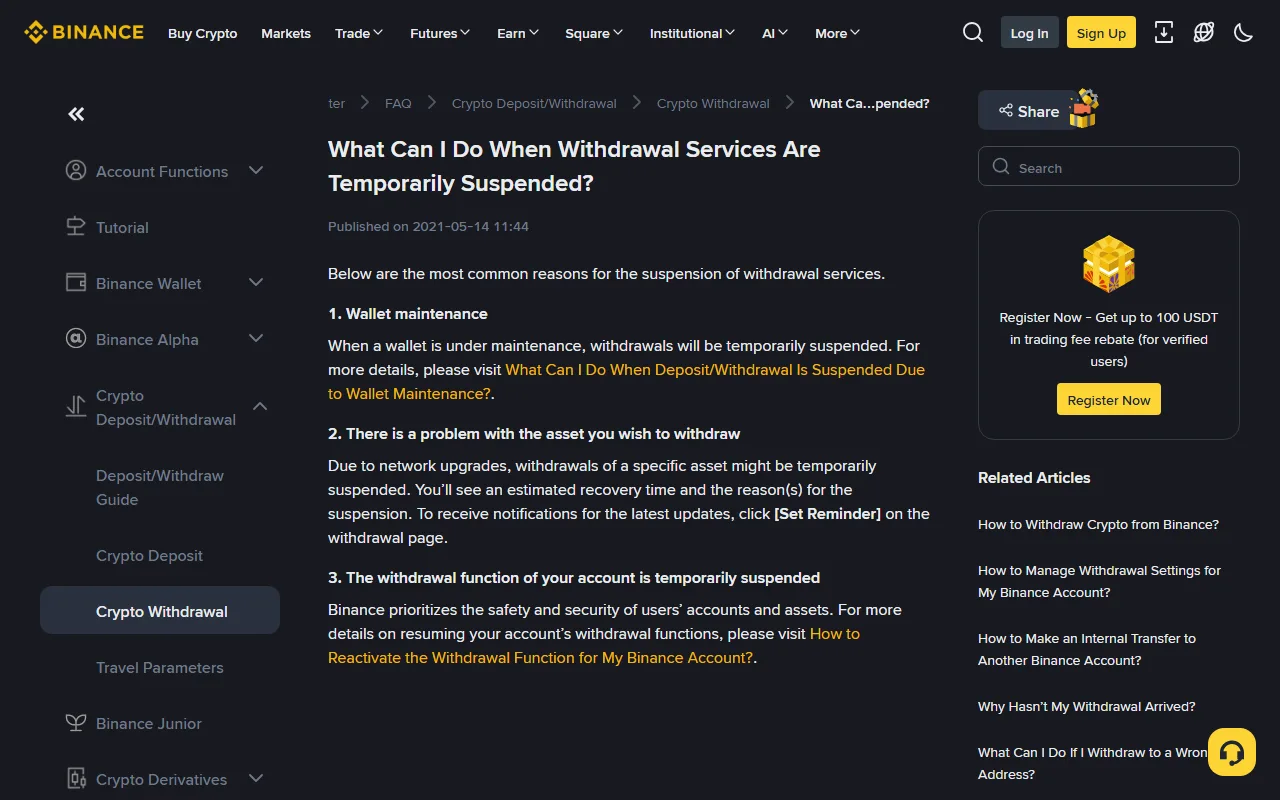Click the Share button
Viewport: 1280px width, 800px height.
1028,111
